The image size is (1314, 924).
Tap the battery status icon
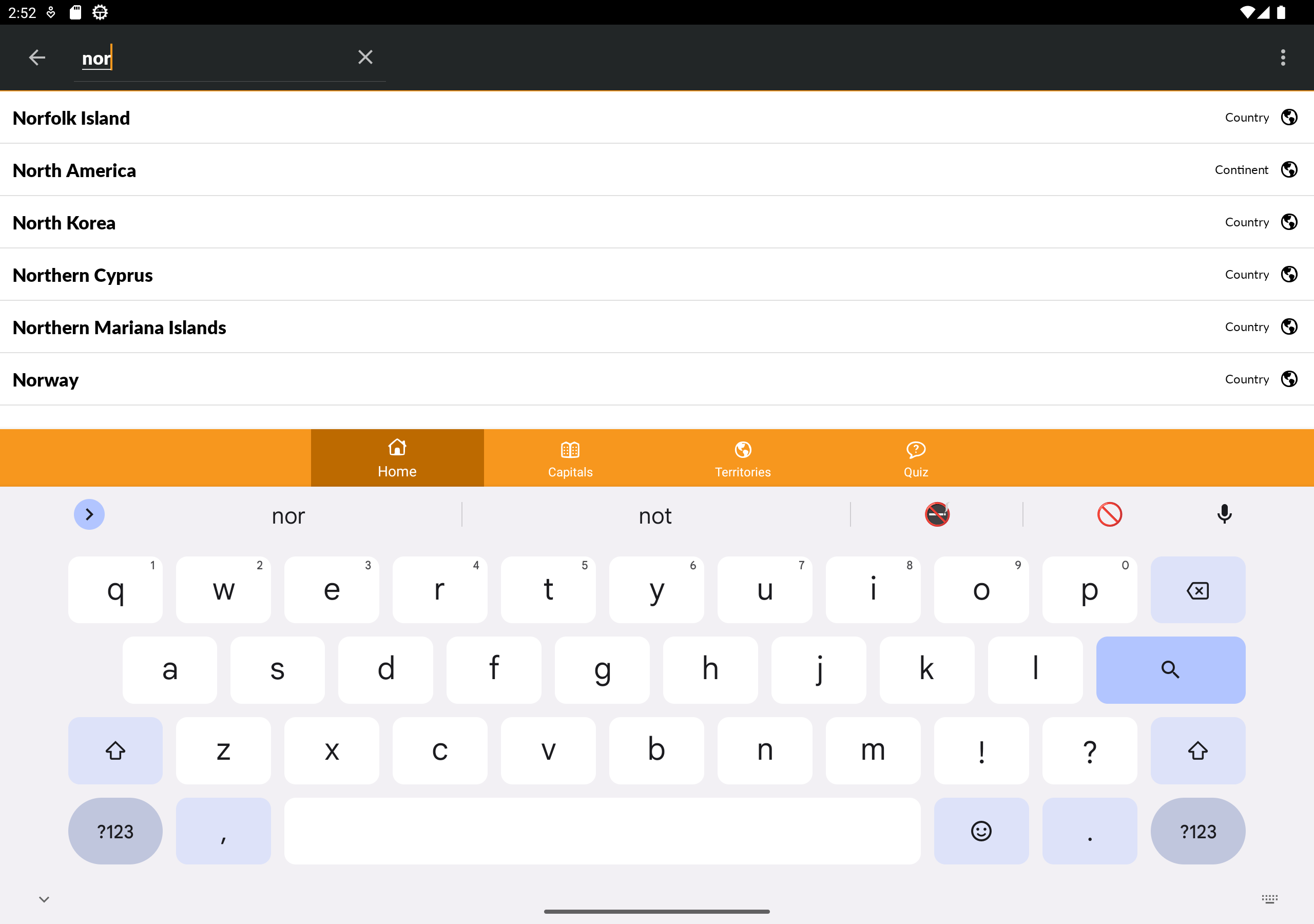1281,12
